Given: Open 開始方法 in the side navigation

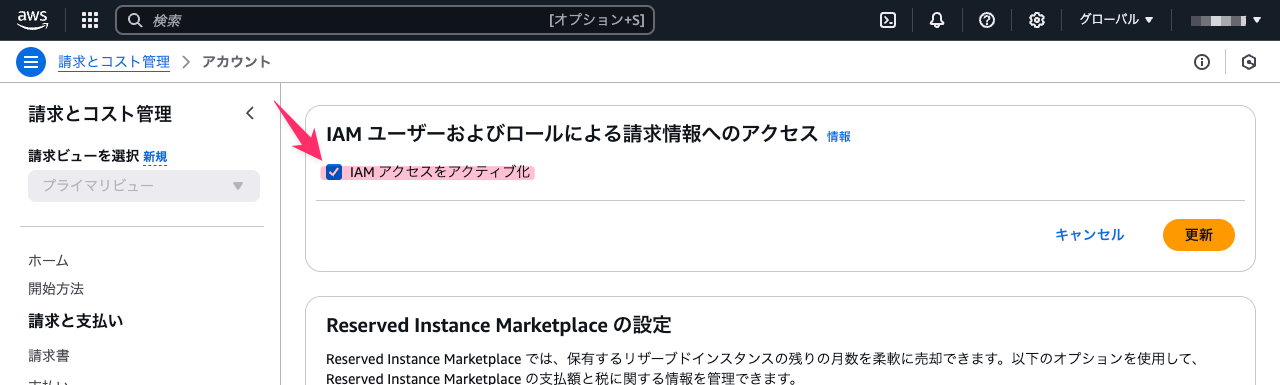Looking at the screenshot, I should point(56,288).
